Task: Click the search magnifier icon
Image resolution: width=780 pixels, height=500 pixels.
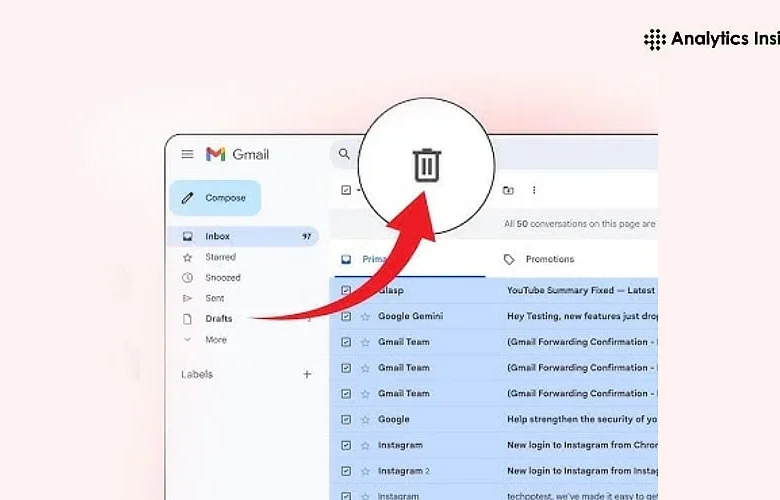Action: [344, 154]
